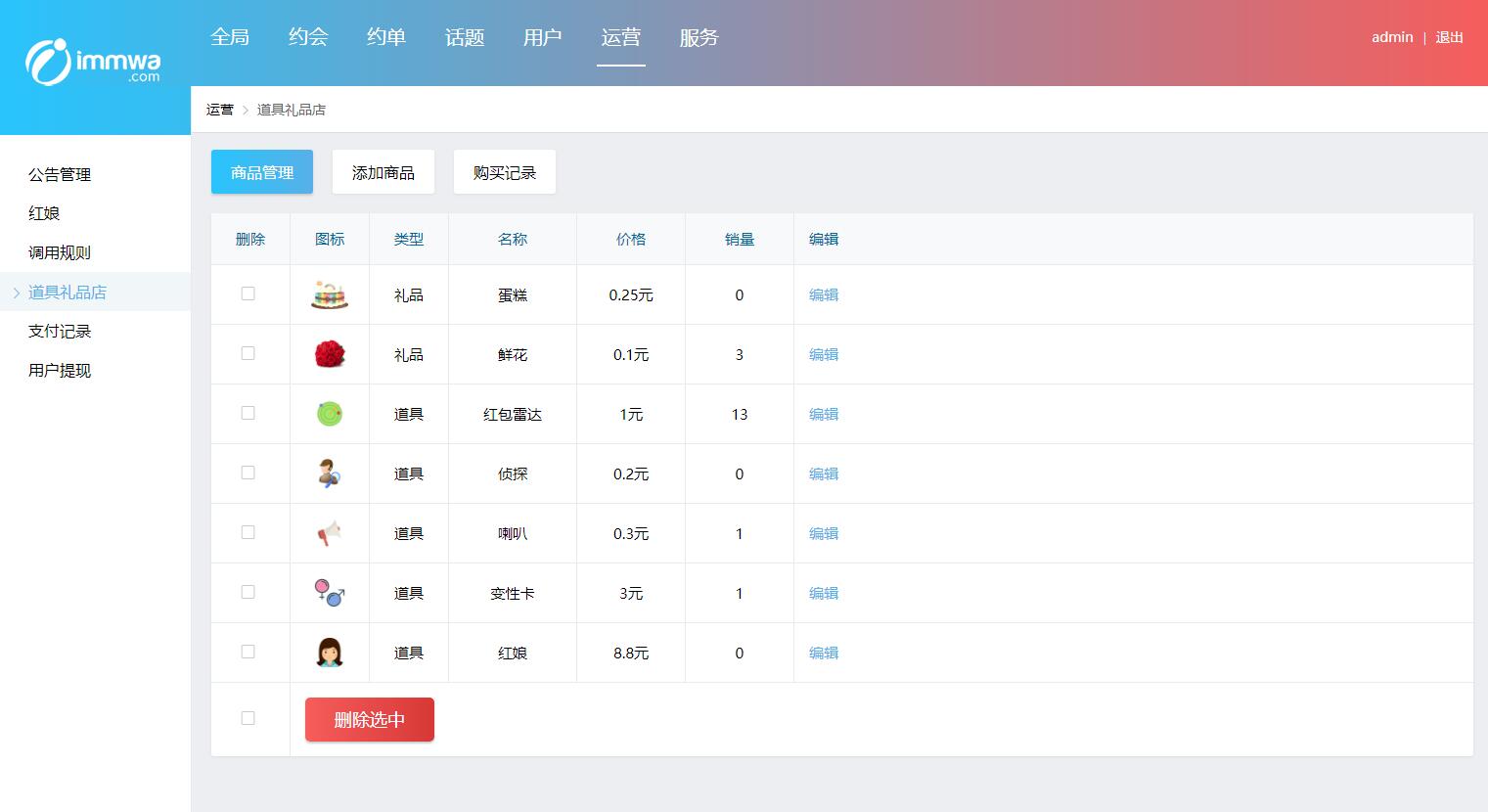Select 支付记录 in the sidebar
1488x812 pixels.
pos(60,331)
